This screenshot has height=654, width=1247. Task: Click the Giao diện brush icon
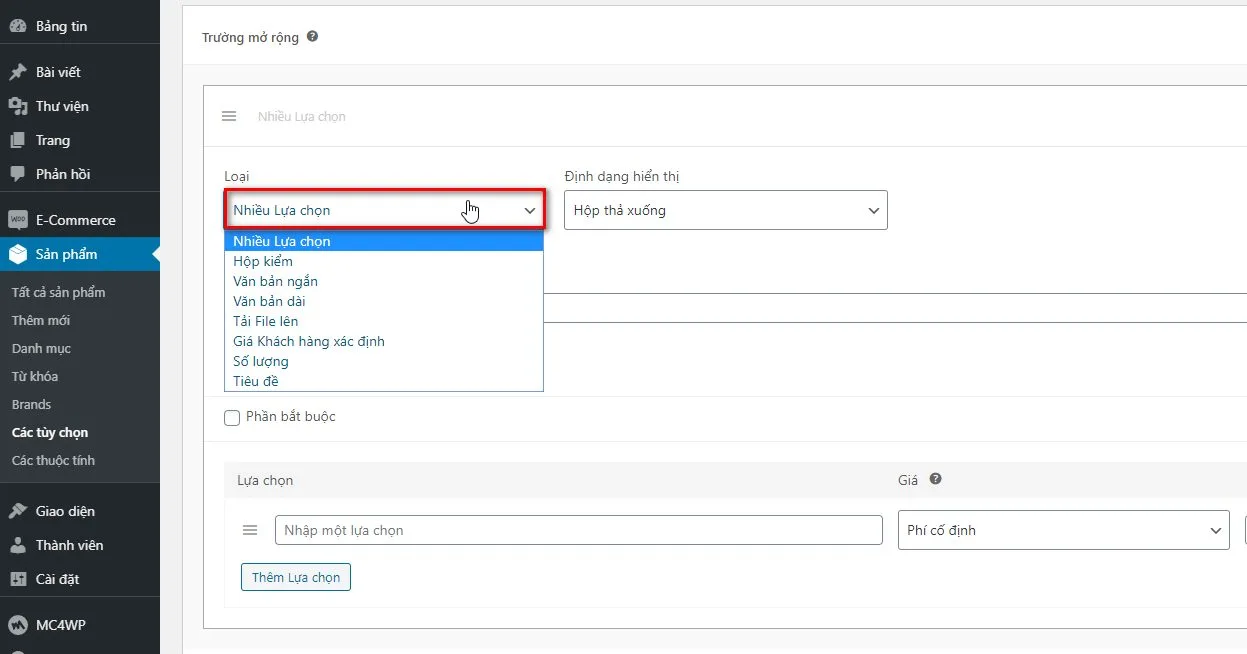(18, 511)
